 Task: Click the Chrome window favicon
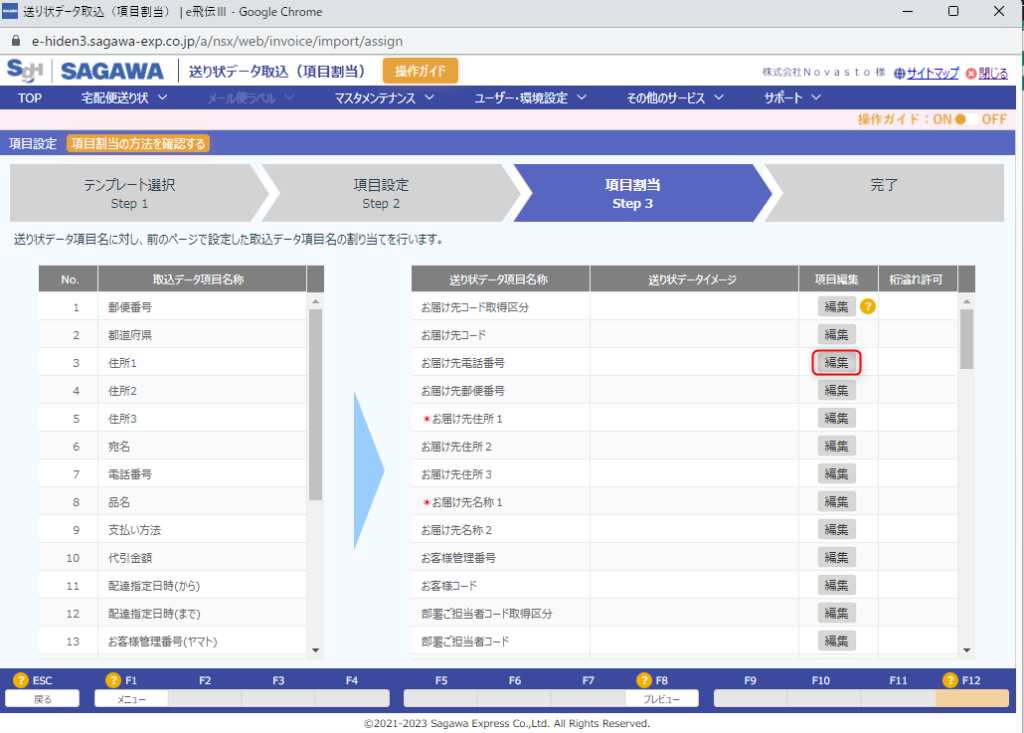10,11
